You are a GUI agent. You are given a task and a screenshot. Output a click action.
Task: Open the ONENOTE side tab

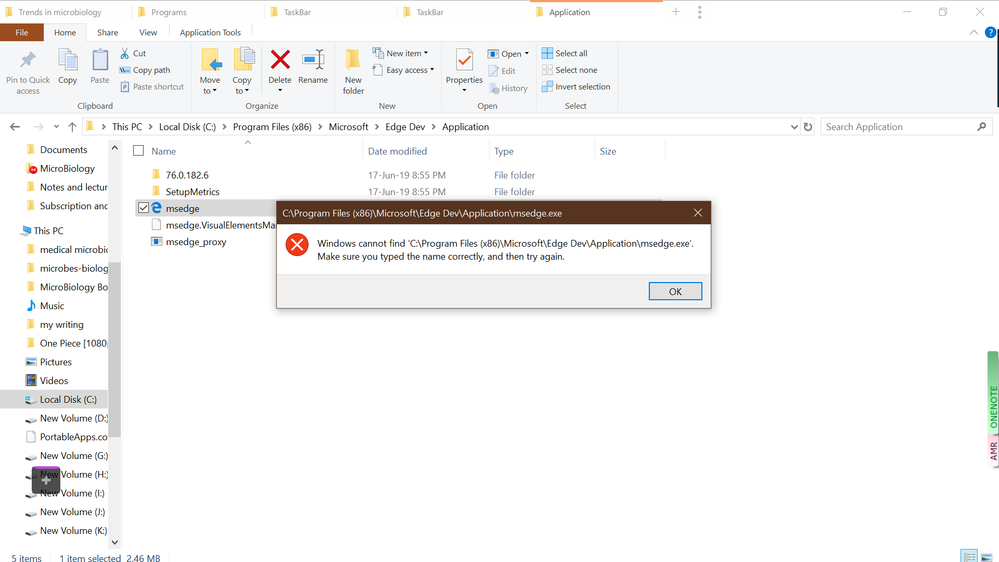pyautogui.click(x=993, y=392)
